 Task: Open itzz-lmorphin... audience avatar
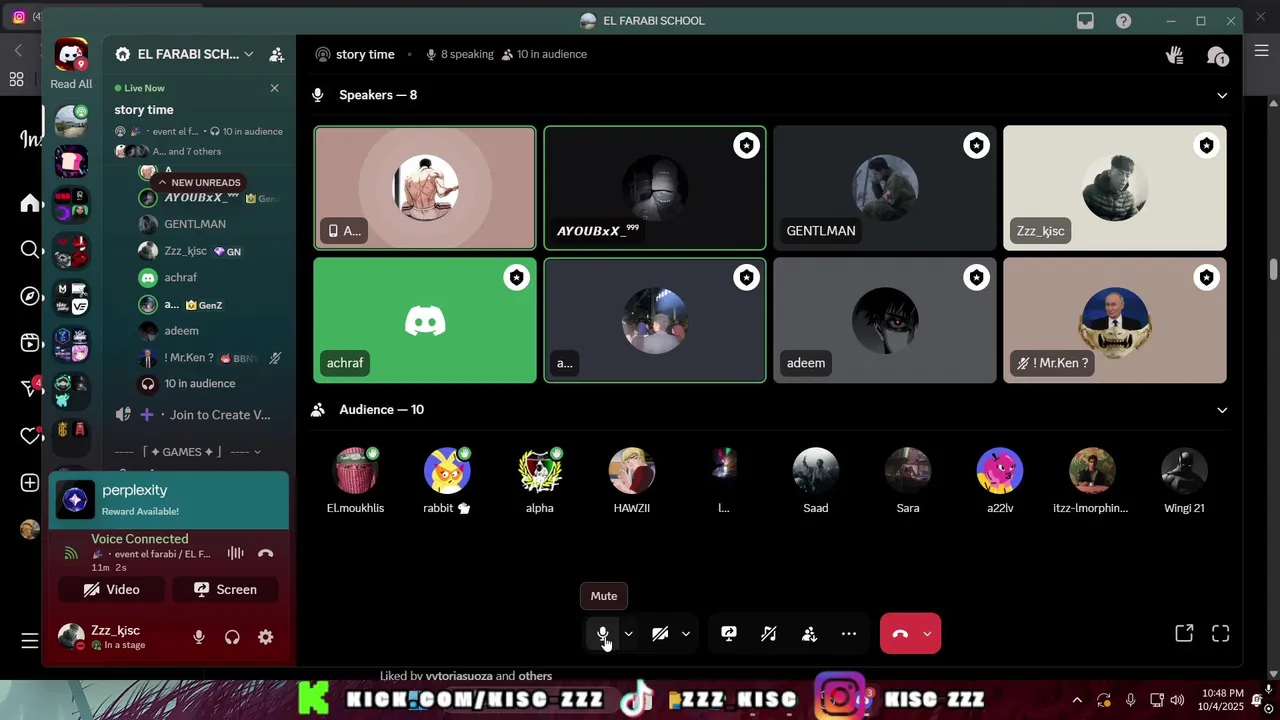[1092, 470]
